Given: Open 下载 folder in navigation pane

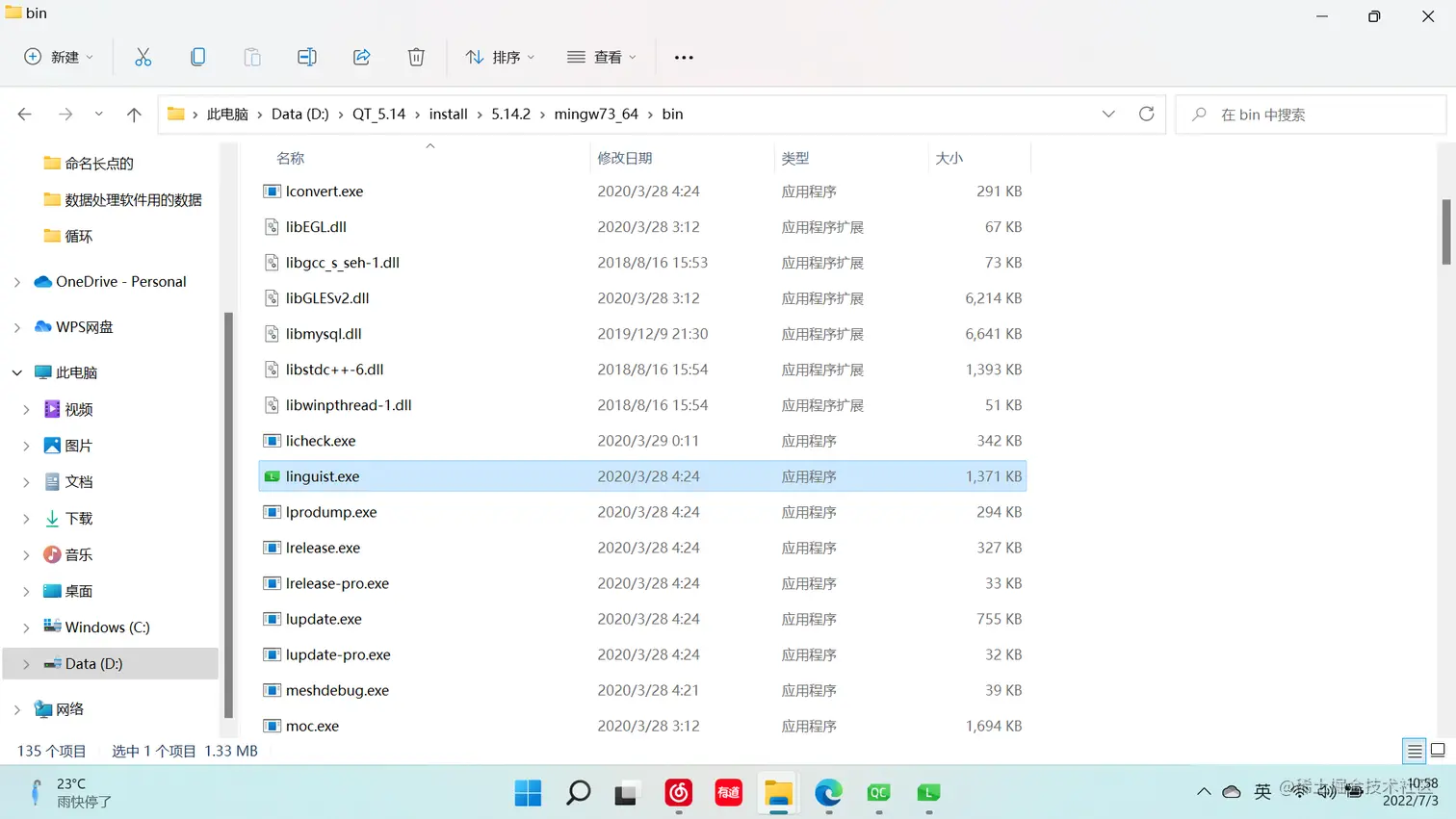Looking at the screenshot, I should (x=79, y=518).
